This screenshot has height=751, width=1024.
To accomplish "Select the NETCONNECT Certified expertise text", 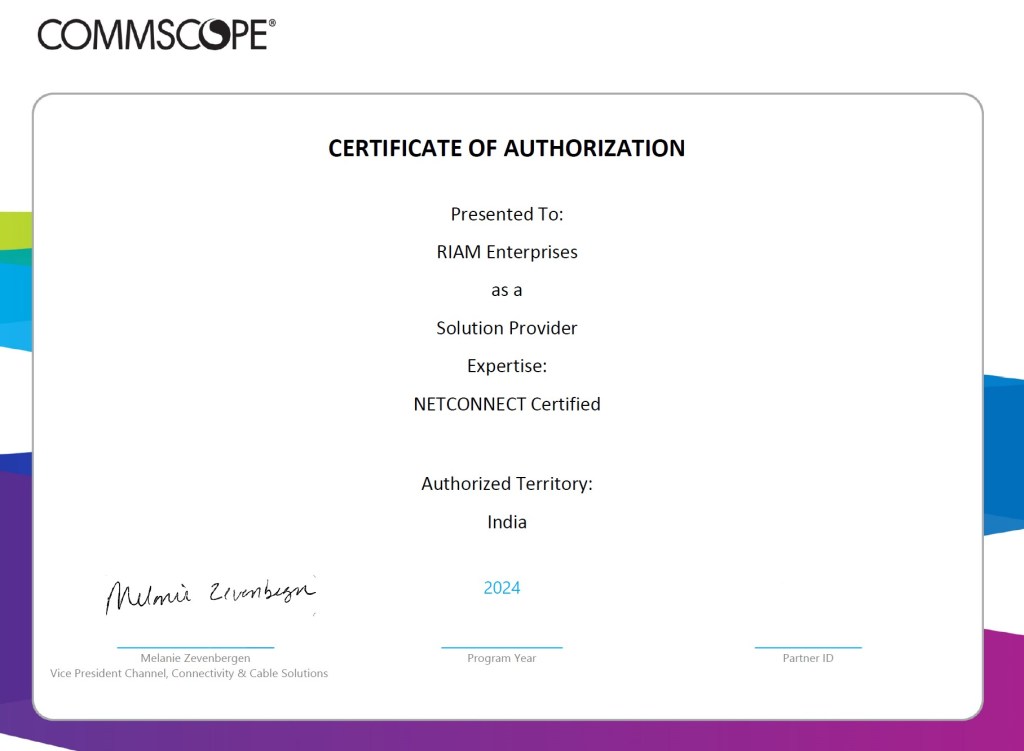I will [506, 404].
